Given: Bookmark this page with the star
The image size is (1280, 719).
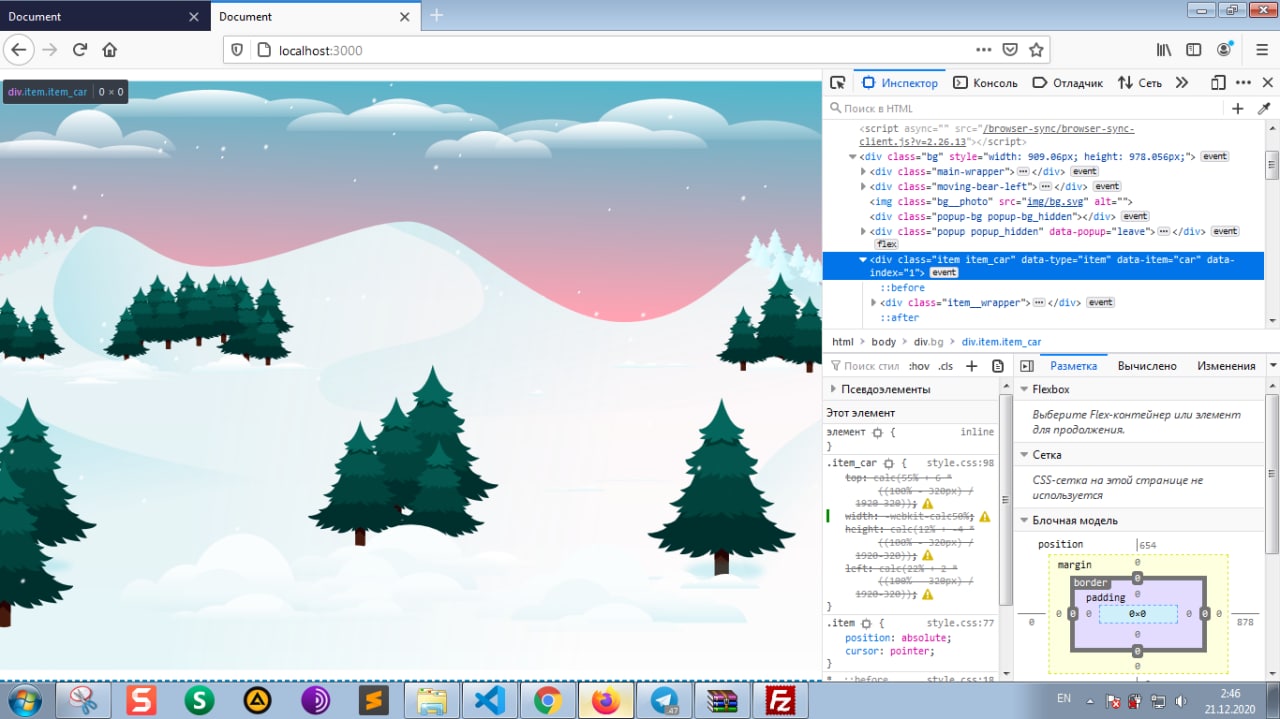Looking at the screenshot, I should [1036, 50].
